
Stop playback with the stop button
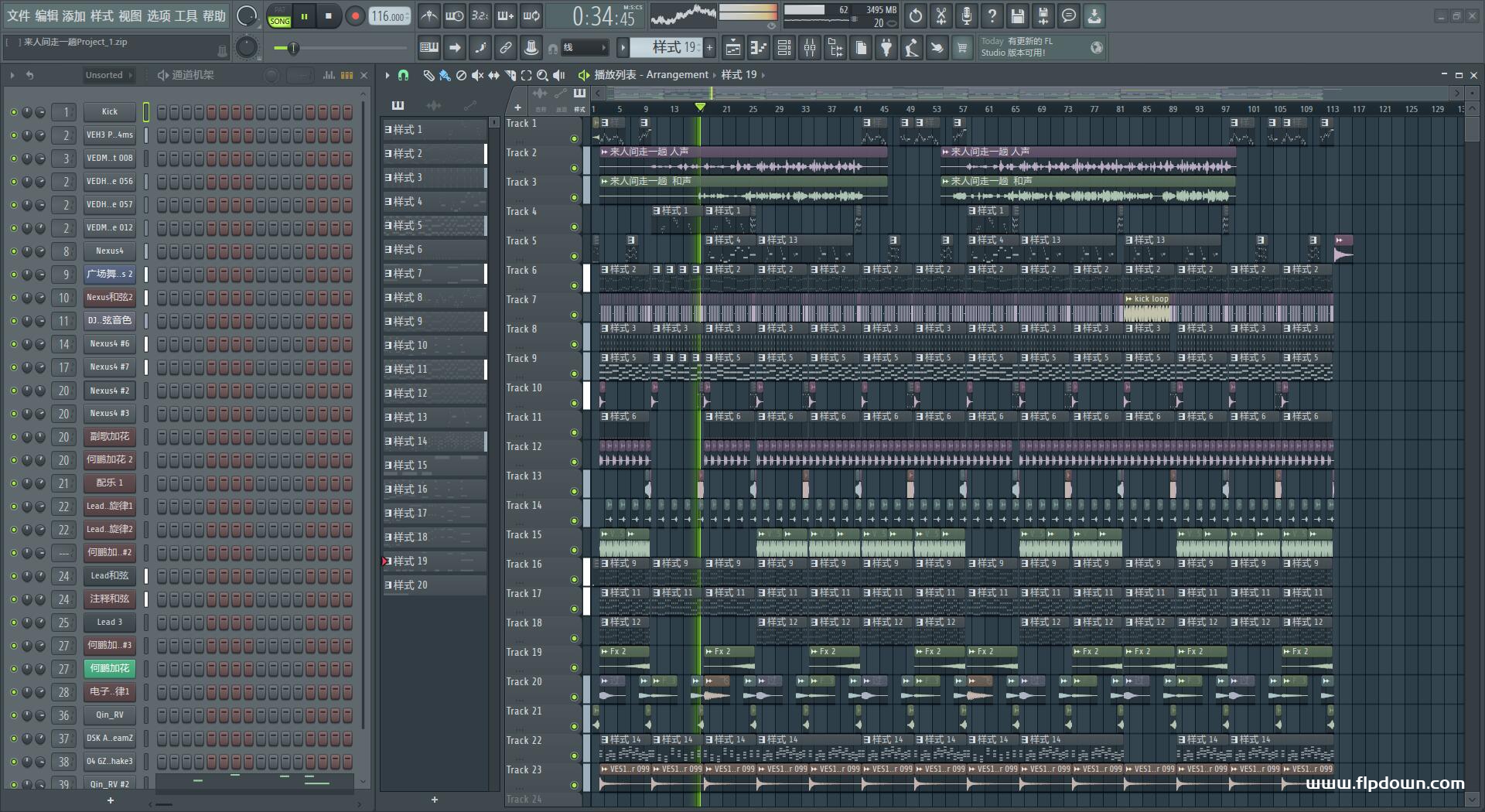click(x=329, y=16)
